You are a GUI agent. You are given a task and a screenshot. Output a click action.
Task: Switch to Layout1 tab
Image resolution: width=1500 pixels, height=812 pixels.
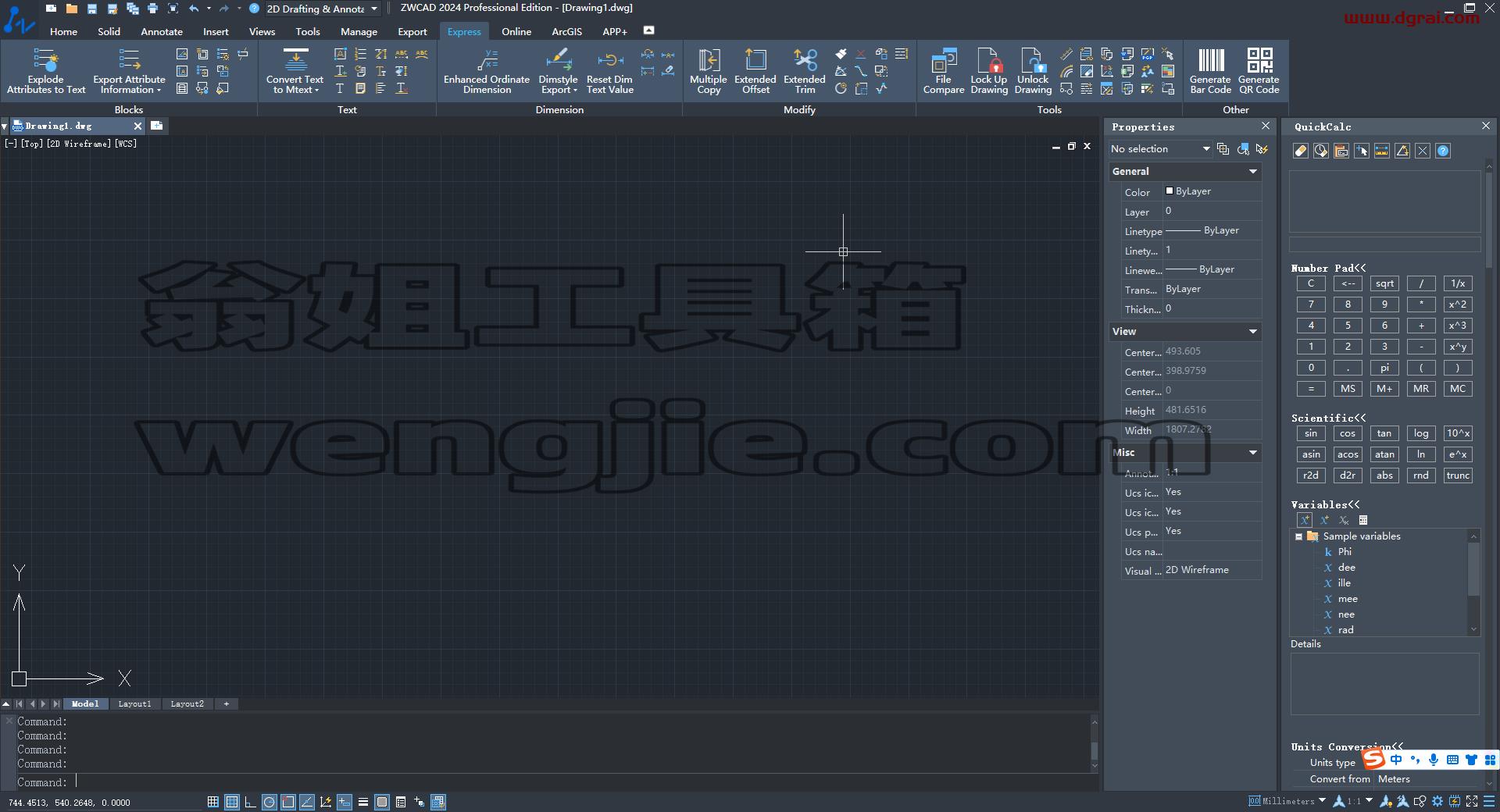[134, 703]
